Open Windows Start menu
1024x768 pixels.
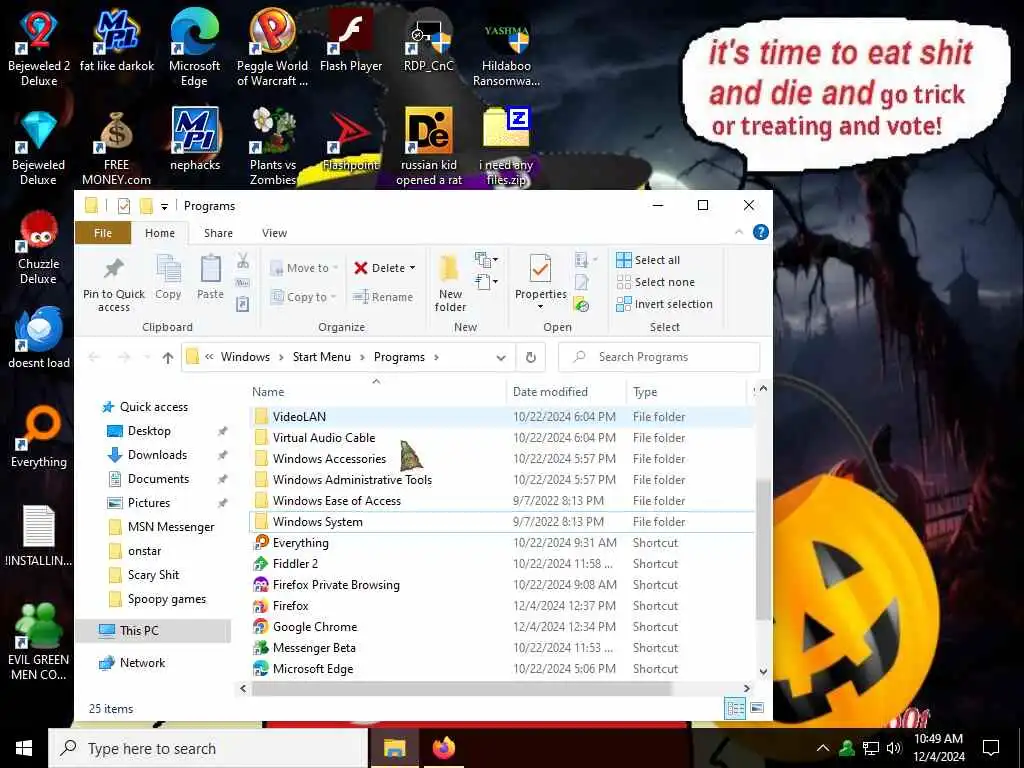tap(24, 748)
